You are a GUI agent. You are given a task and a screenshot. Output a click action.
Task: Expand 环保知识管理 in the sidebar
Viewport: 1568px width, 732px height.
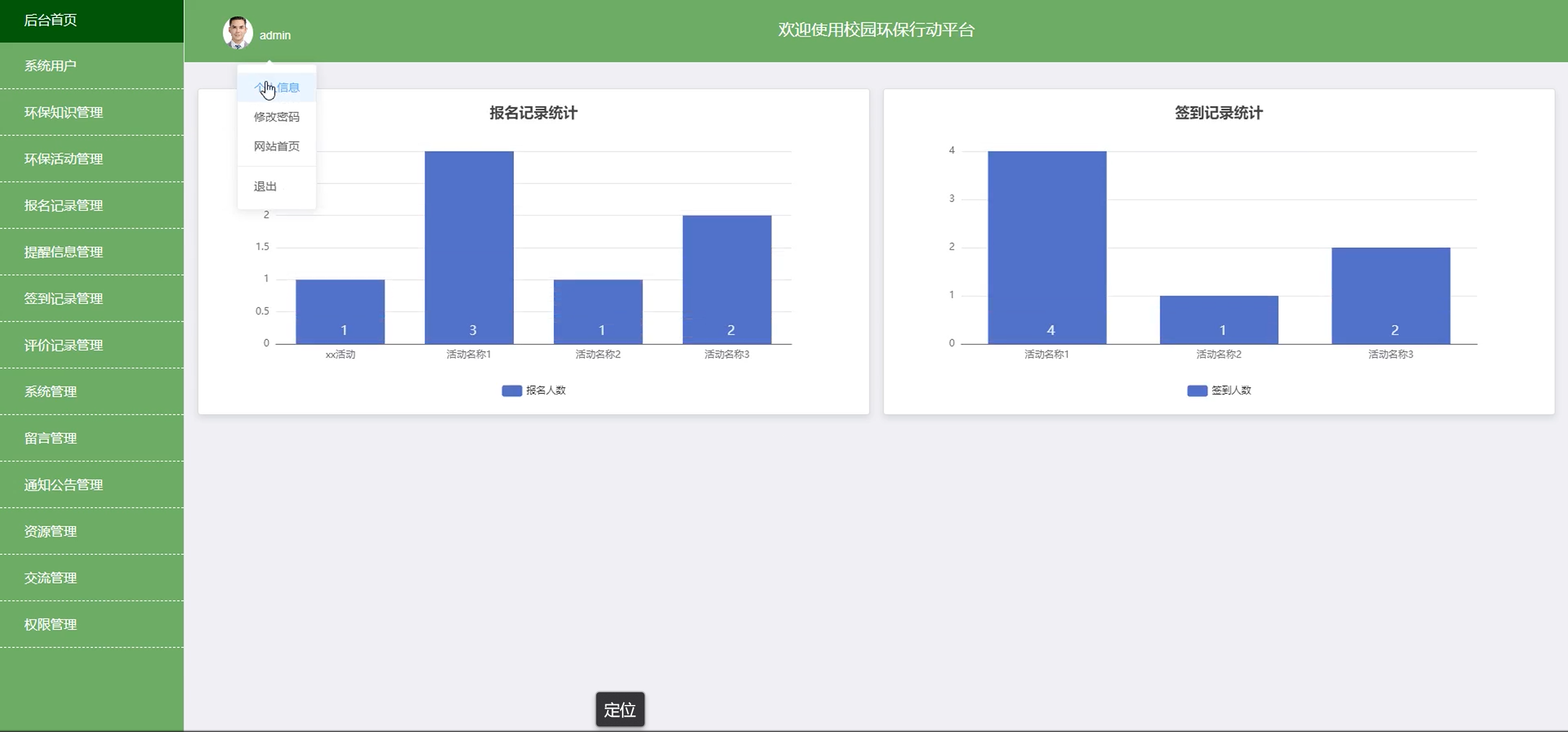click(63, 112)
